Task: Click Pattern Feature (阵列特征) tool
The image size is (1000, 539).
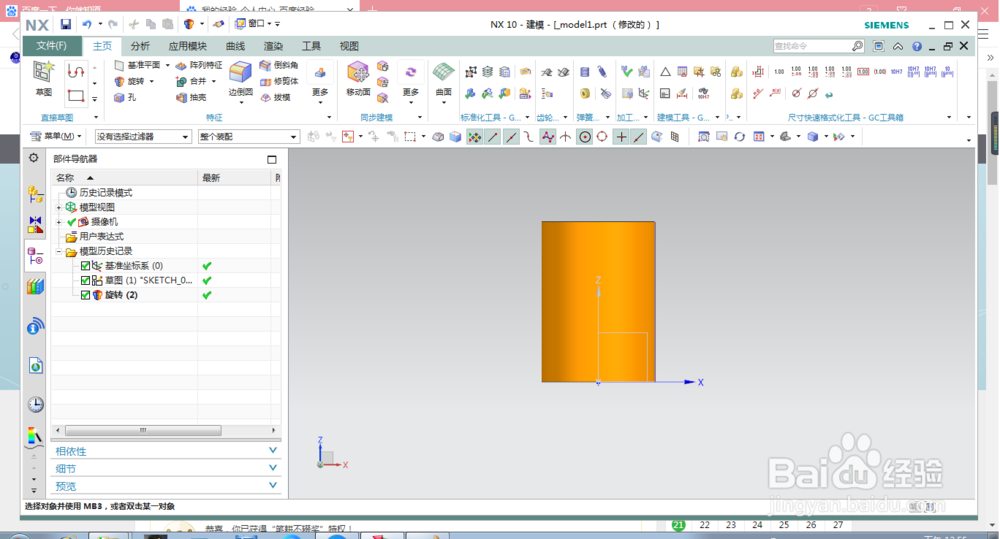Action: (x=199, y=65)
